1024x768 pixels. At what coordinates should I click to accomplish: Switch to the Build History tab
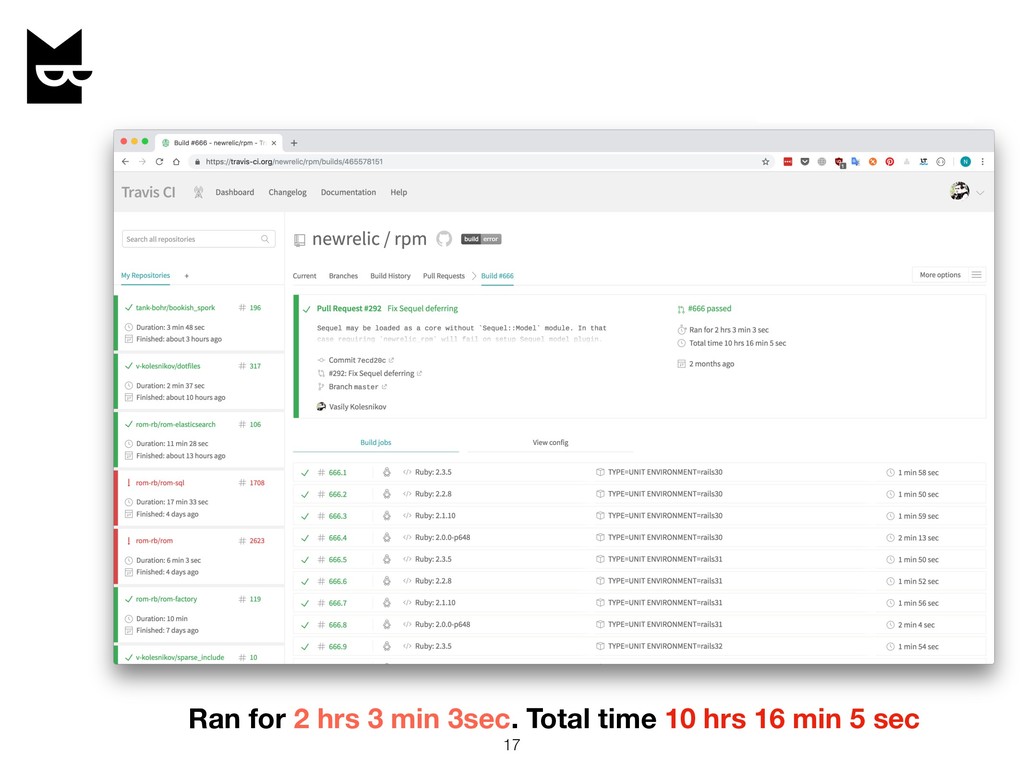point(390,276)
